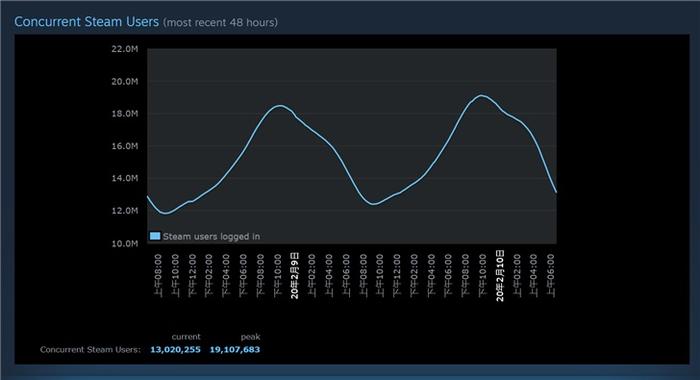Click the "peak" column header

click(x=250, y=337)
